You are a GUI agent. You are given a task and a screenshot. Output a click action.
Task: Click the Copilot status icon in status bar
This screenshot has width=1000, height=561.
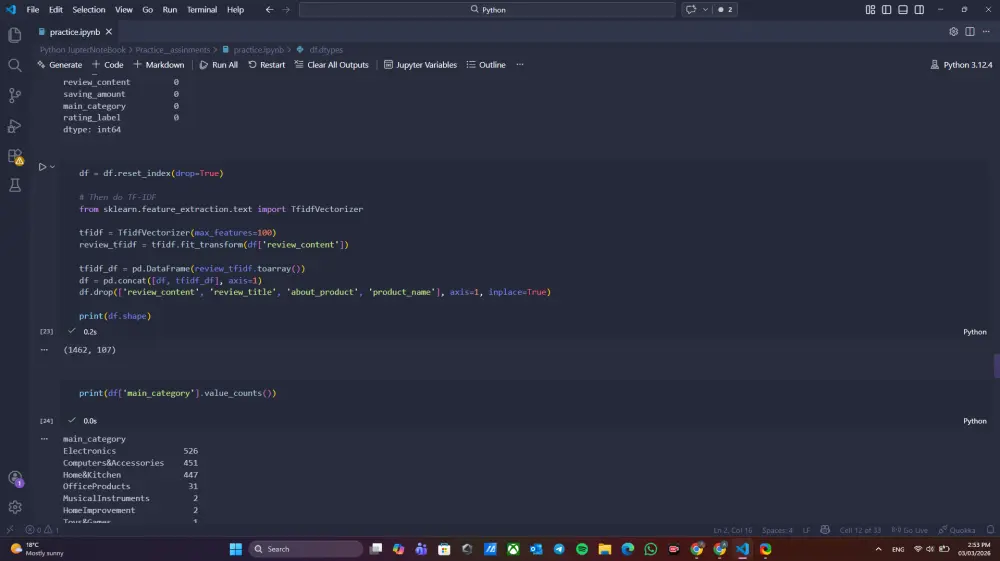825,530
